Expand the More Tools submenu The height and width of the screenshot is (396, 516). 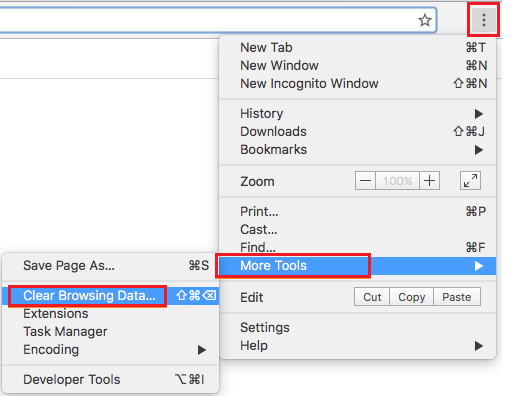[x=357, y=266]
